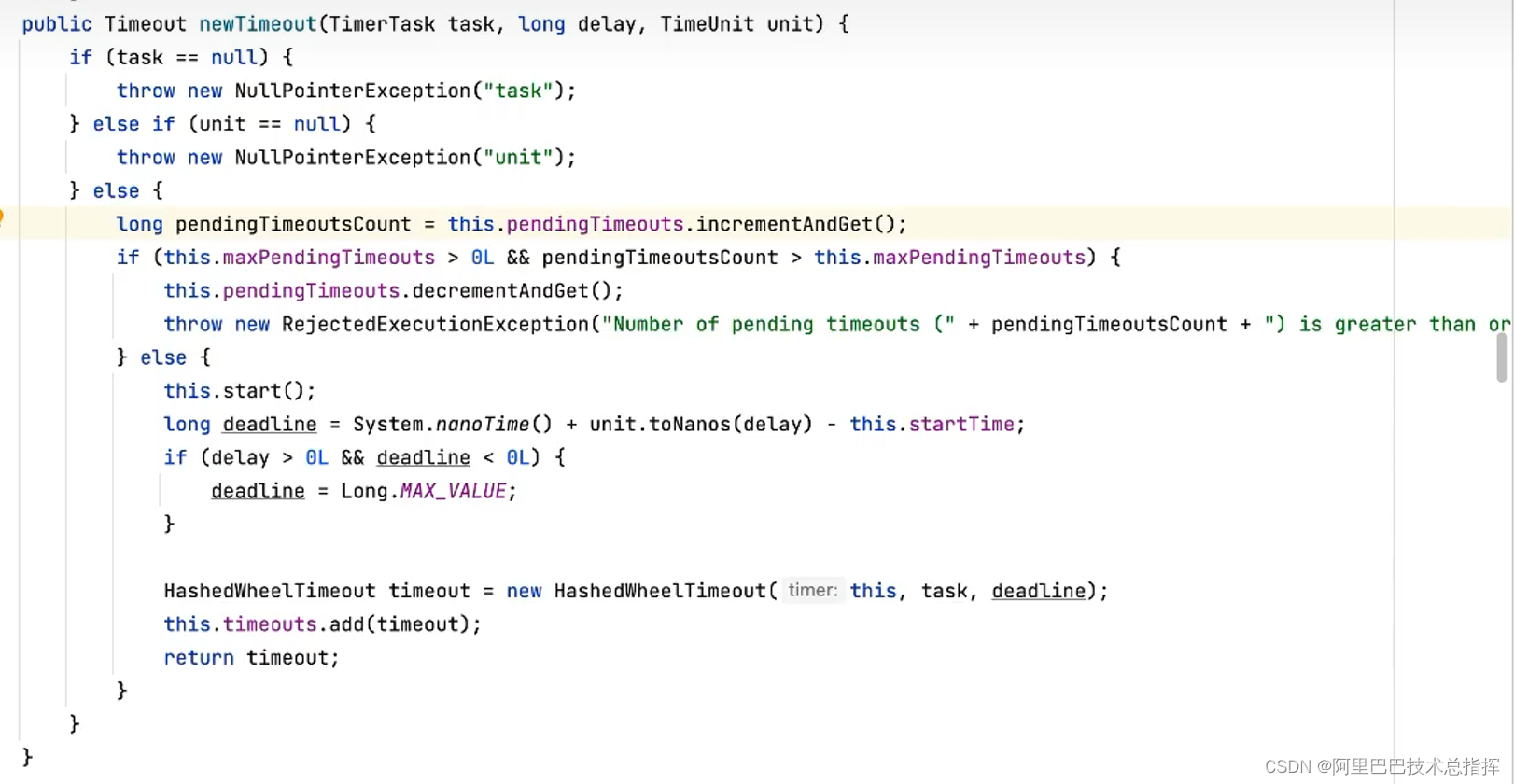
Task: Click first 'maxPendingTimeouts' in if condition
Action: [x=329, y=257]
